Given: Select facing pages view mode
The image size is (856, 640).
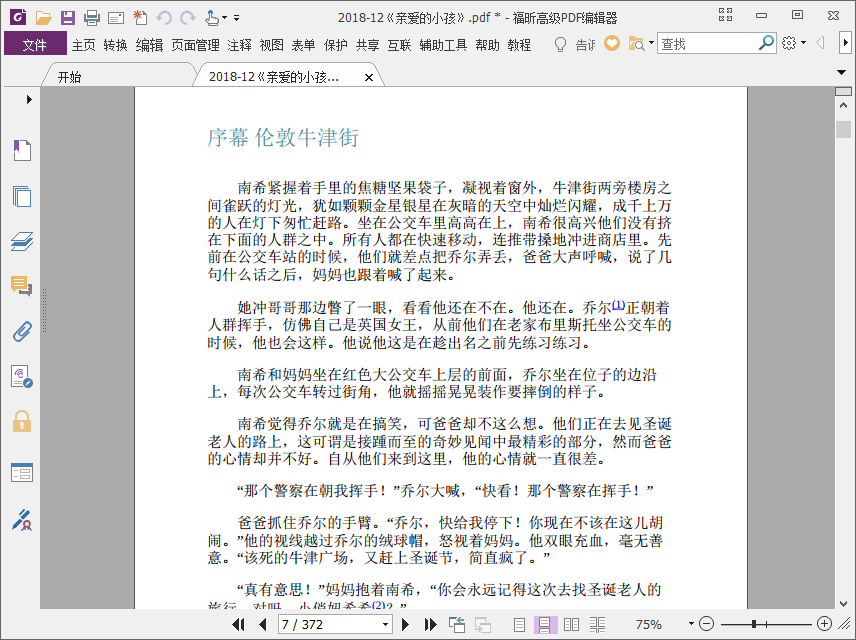Looking at the screenshot, I should click(x=571, y=624).
